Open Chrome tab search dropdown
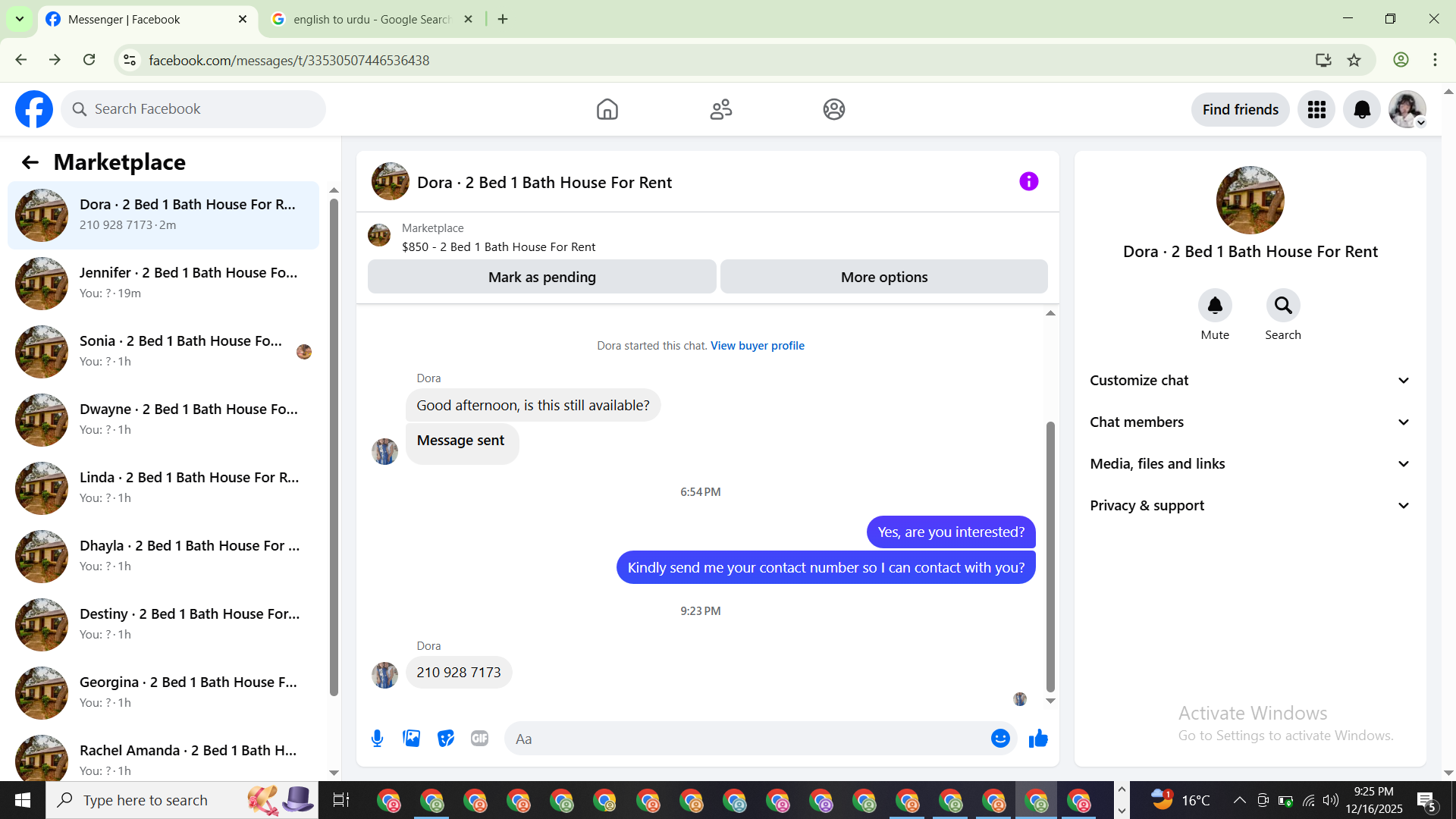Screen dimensions: 1456x819 click(20, 19)
